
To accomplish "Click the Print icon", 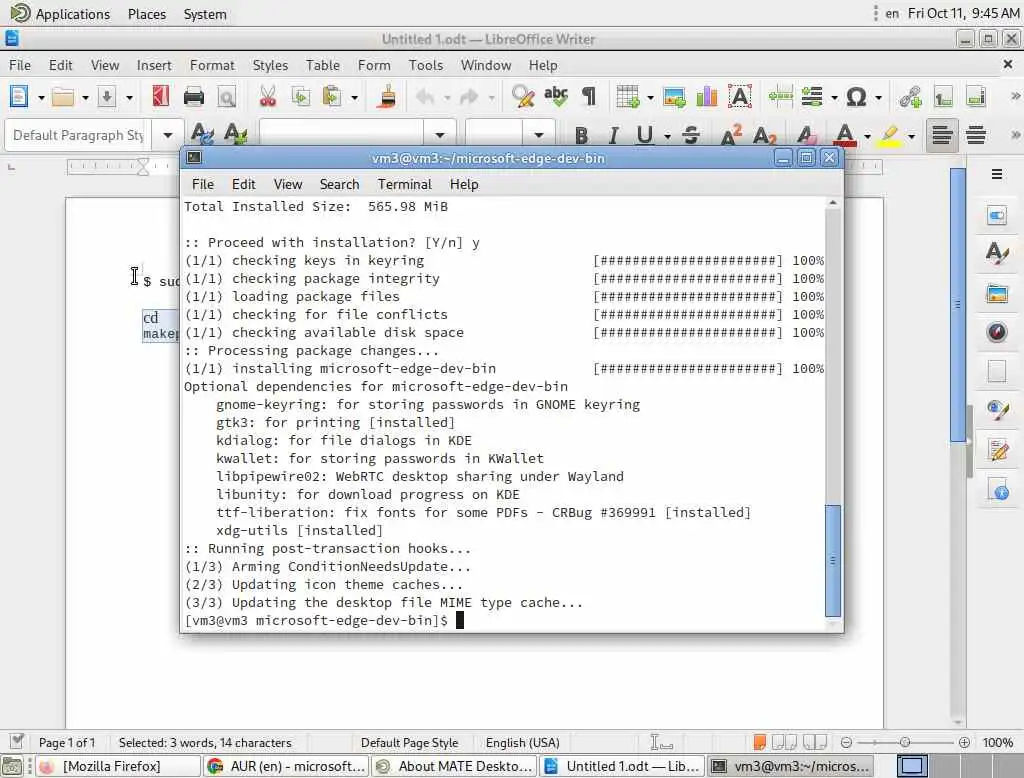I will click(x=193, y=97).
